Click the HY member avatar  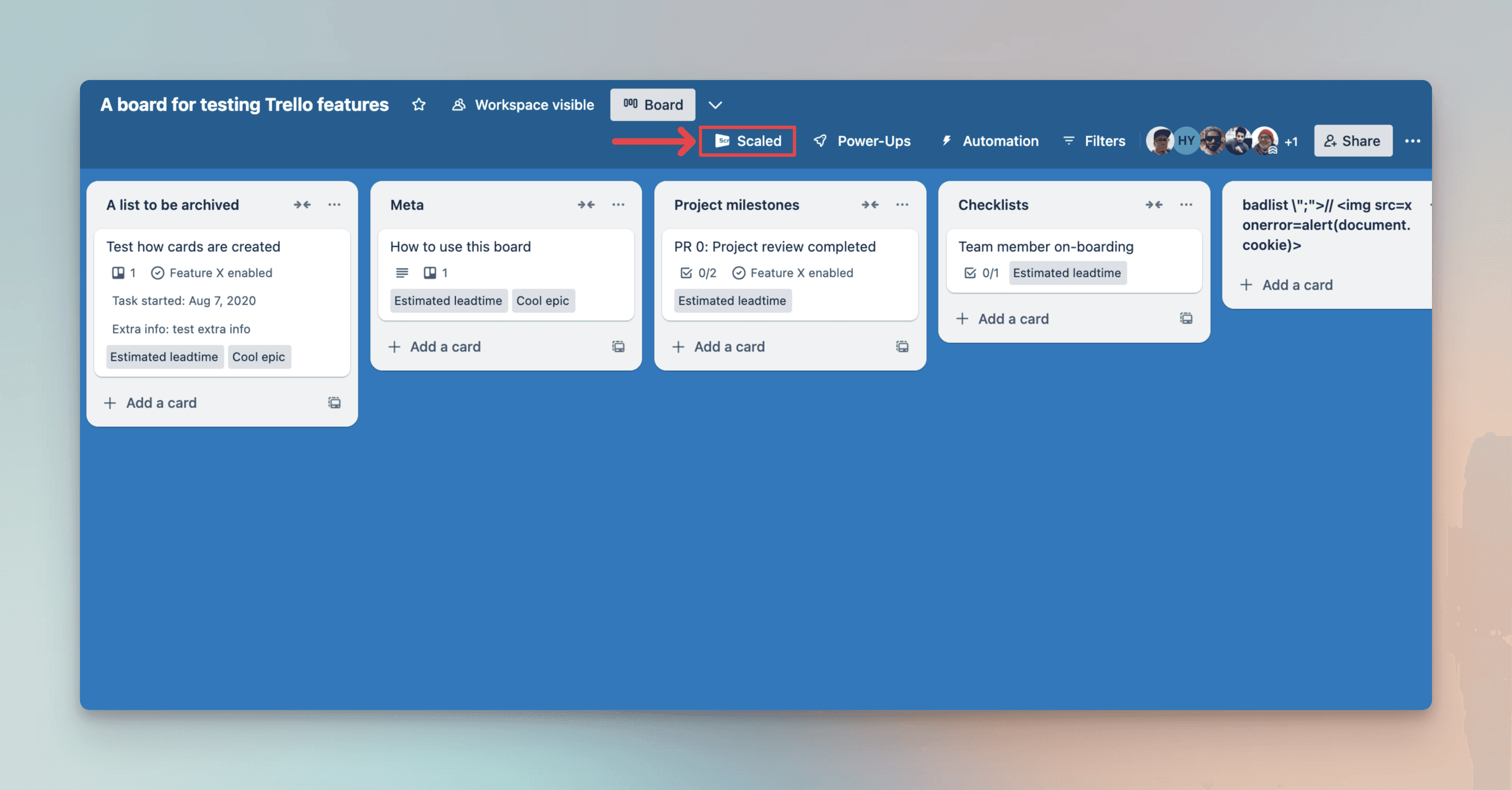(1186, 141)
